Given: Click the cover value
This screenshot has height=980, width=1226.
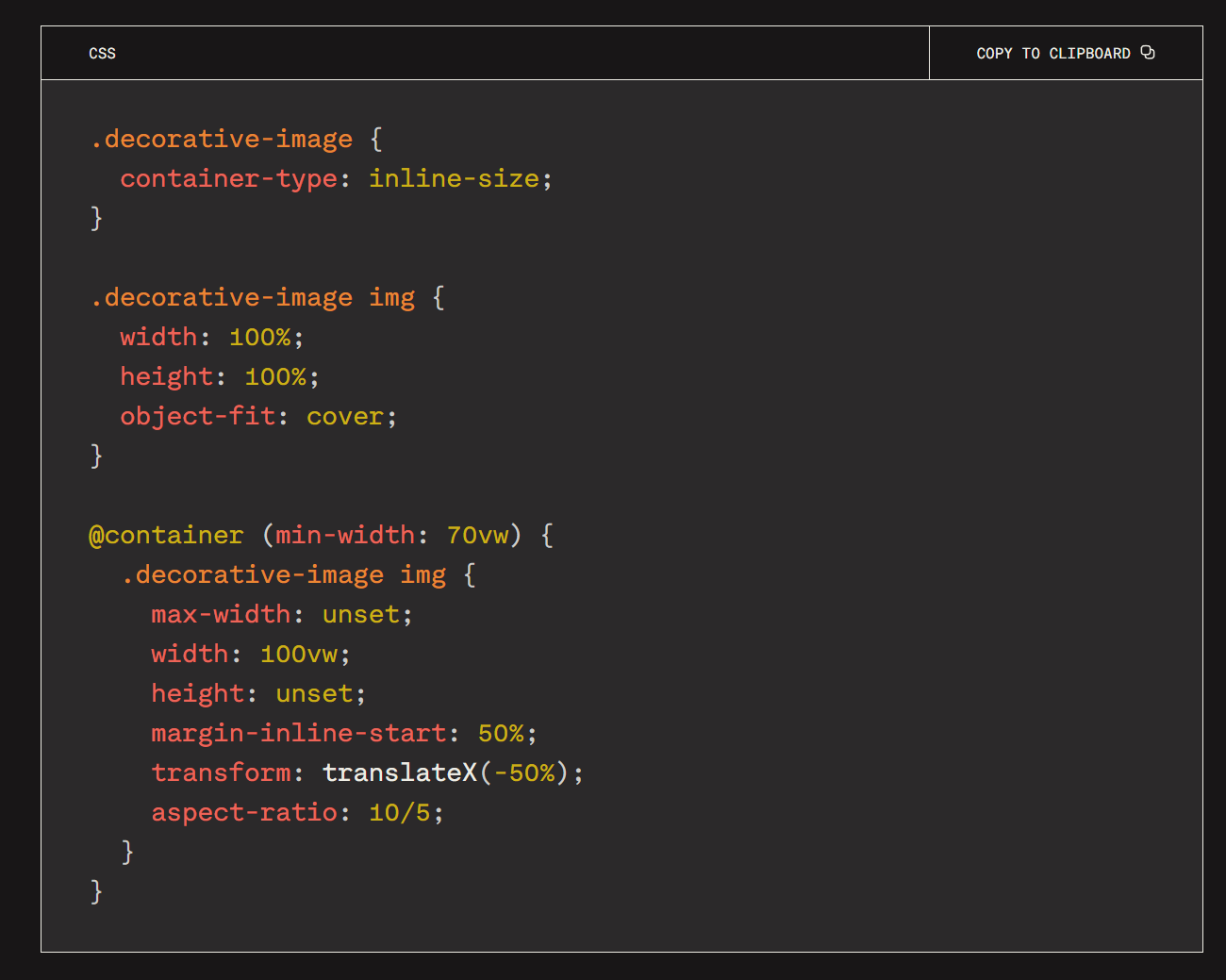Looking at the screenshot, I should 345,416.
